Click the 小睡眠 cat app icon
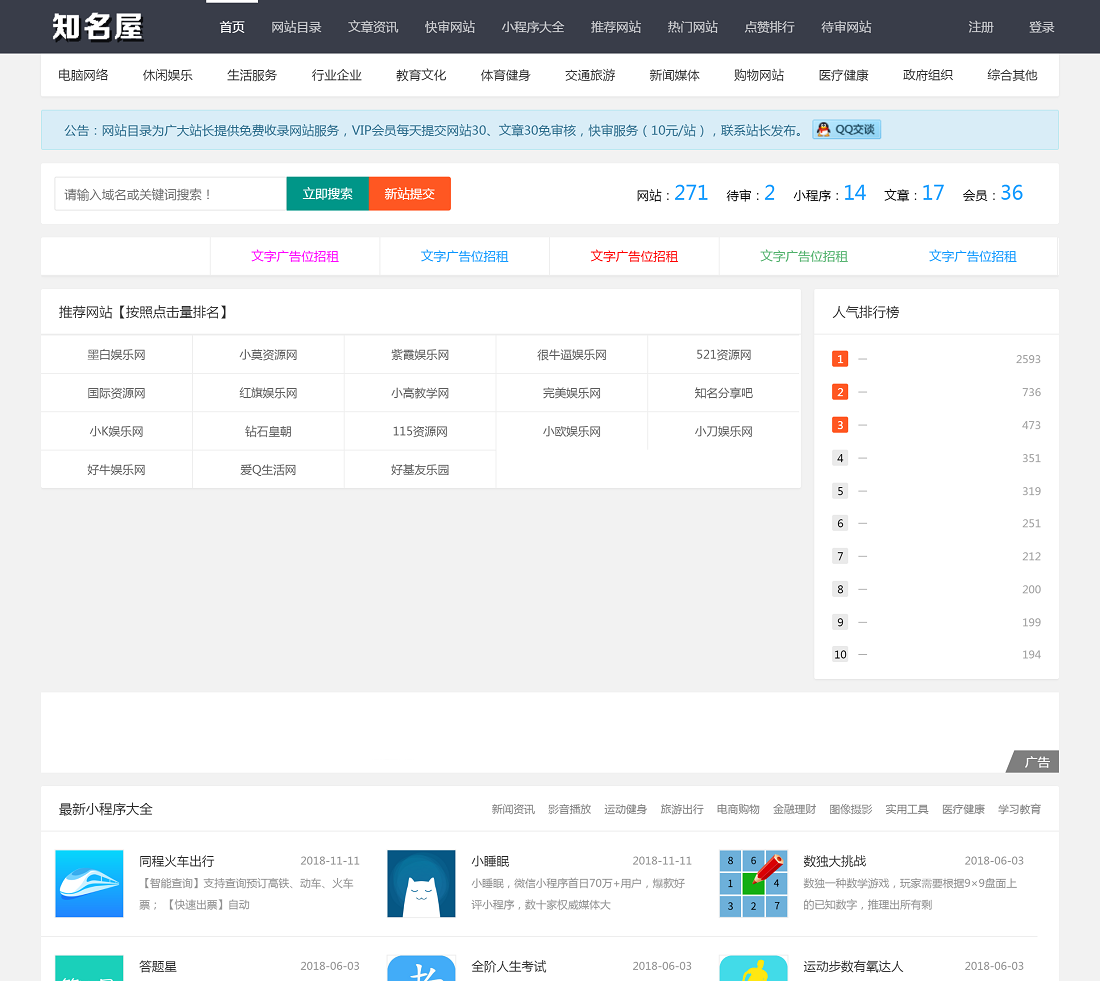 pos(421,883)
